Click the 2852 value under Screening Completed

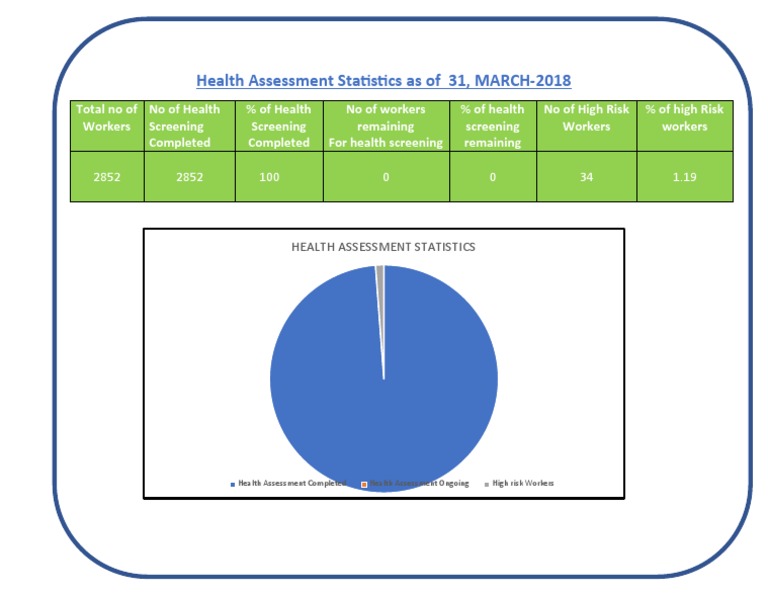[x=190, y=177]
